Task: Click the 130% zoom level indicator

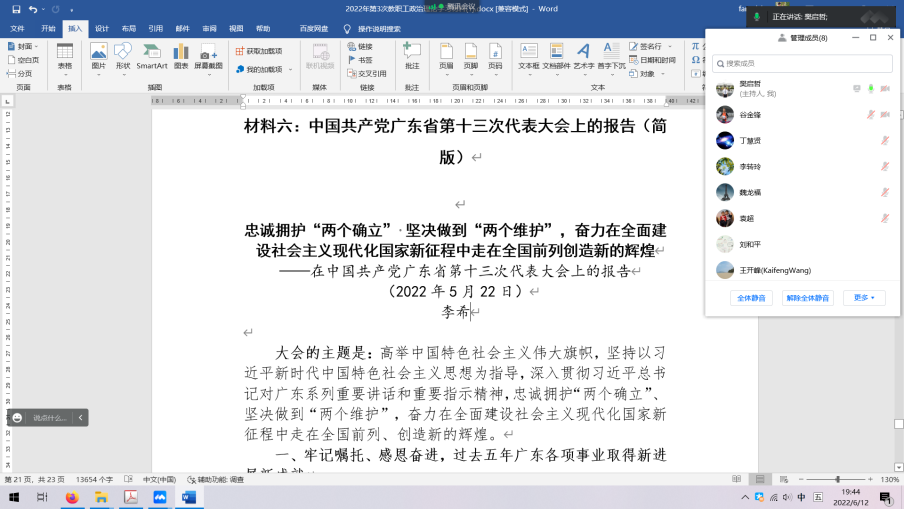Action: point(890,479)
